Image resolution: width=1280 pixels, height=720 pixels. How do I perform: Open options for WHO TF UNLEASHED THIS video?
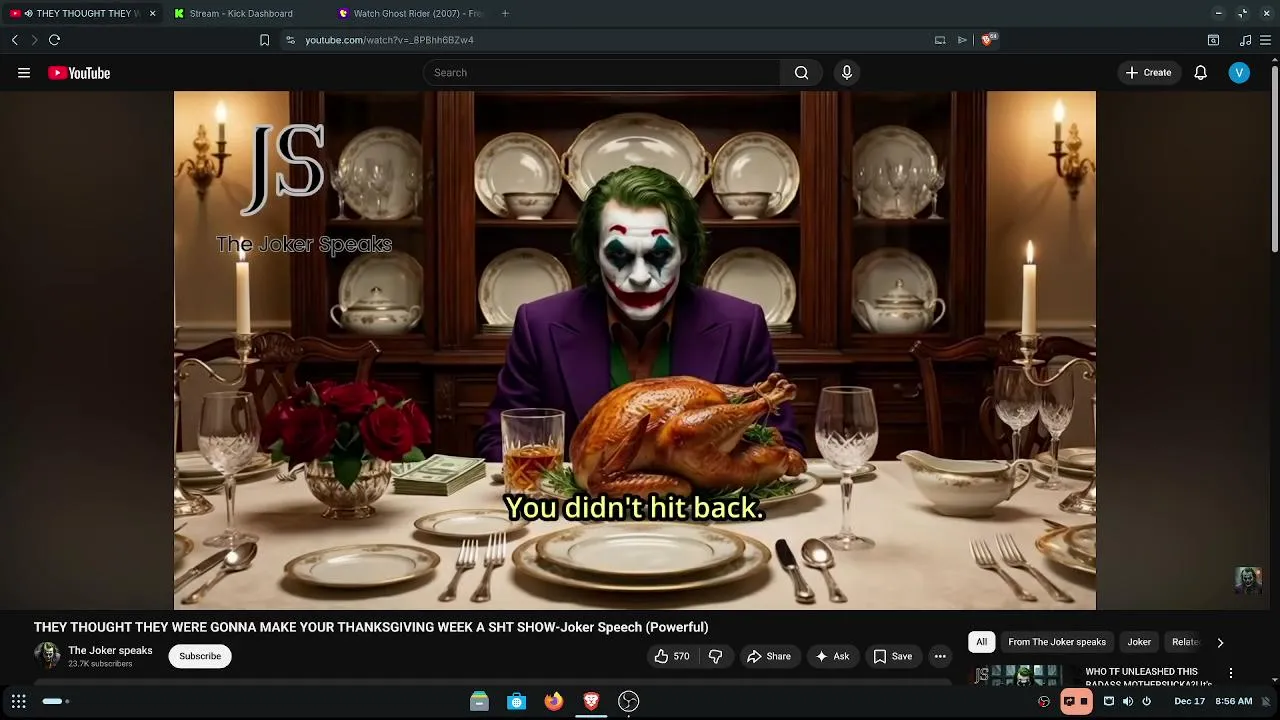click(x=1231, y=673)
